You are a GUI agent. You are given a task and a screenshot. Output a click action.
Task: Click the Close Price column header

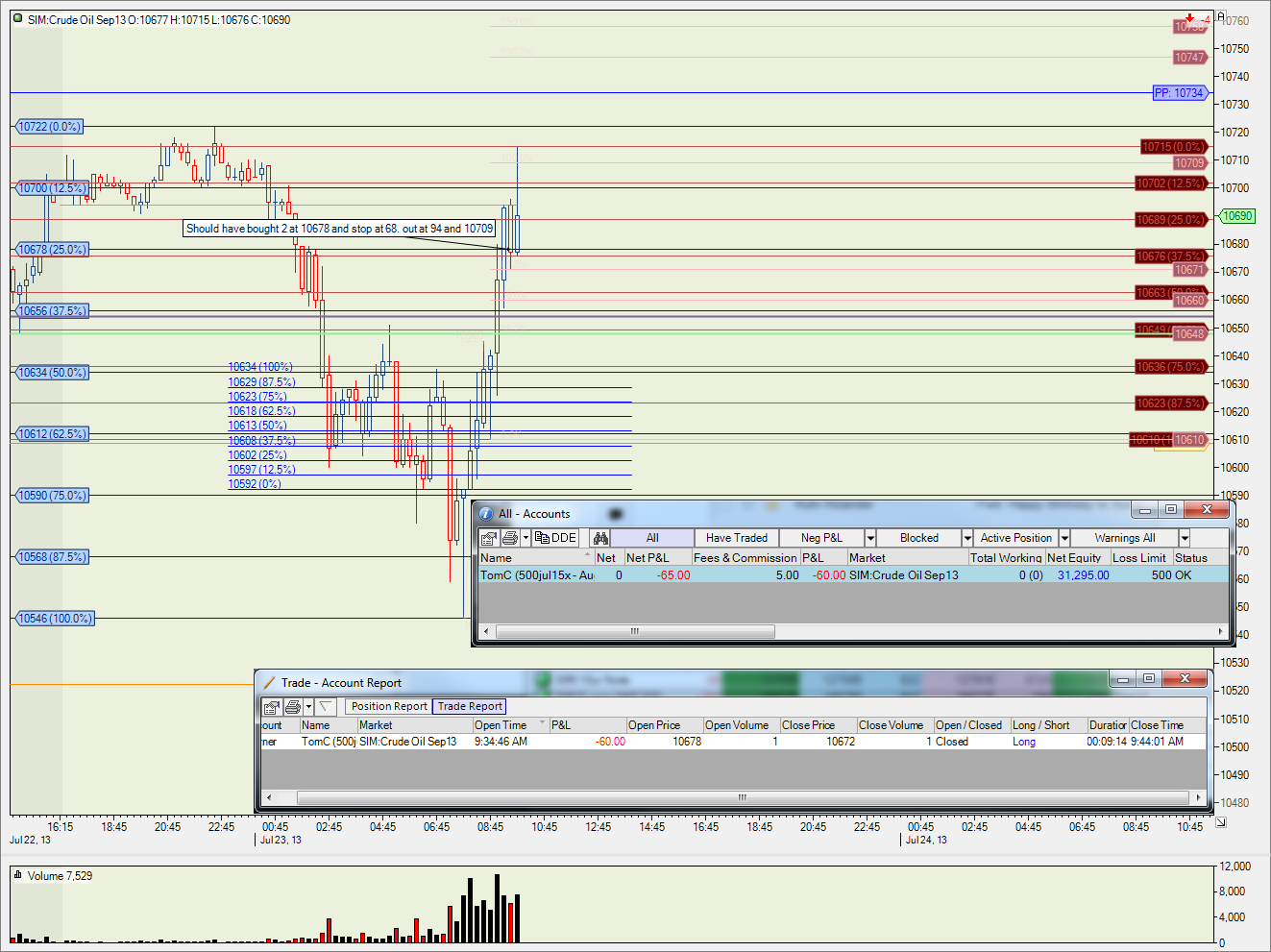click(818, 725)
